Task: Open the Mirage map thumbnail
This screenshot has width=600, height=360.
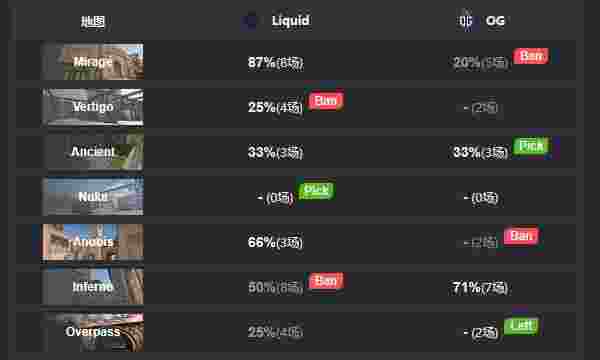Action: pyautogui.click(x=93, y=62)
